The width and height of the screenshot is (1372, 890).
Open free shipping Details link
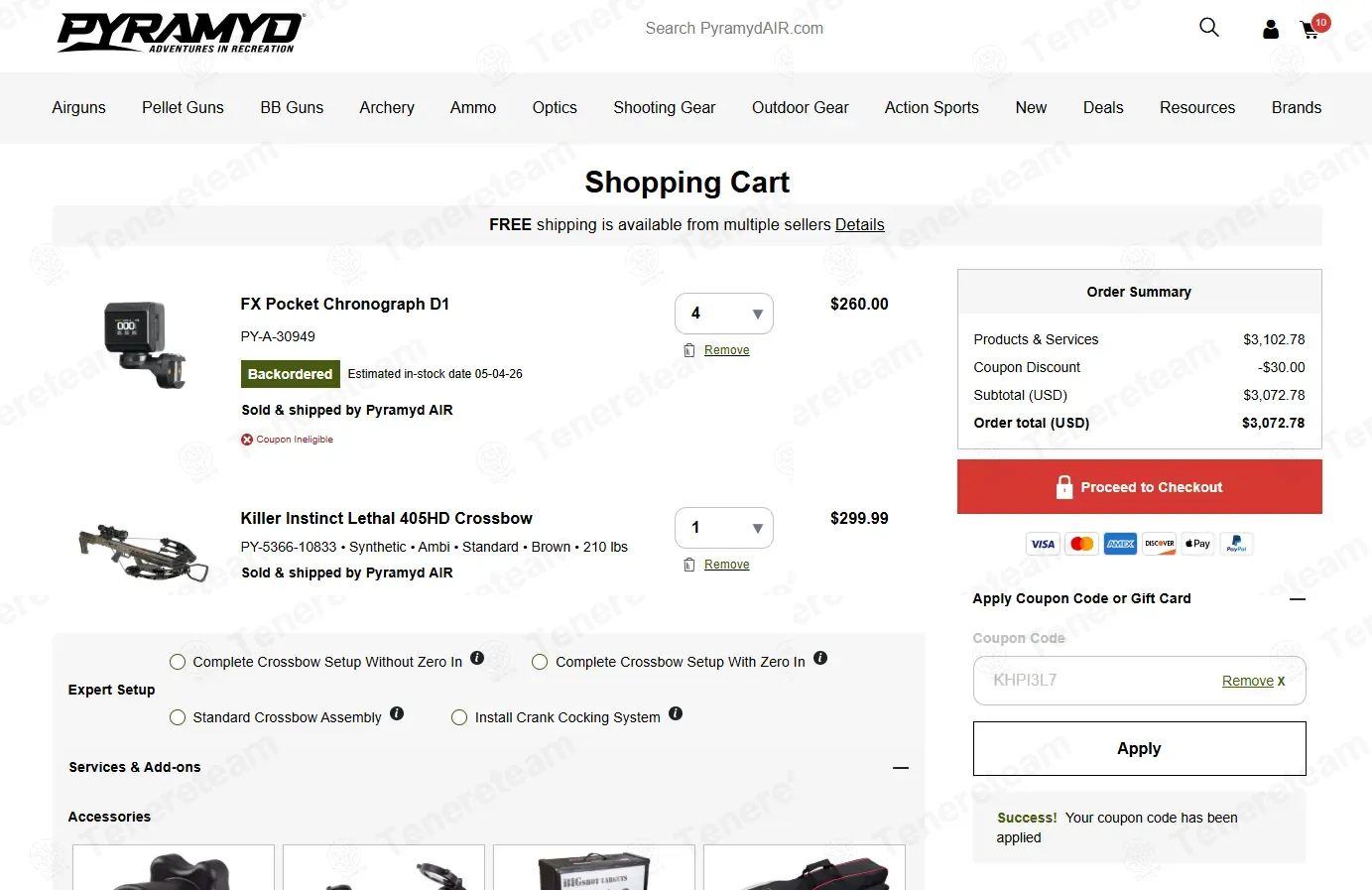point(859,224)
